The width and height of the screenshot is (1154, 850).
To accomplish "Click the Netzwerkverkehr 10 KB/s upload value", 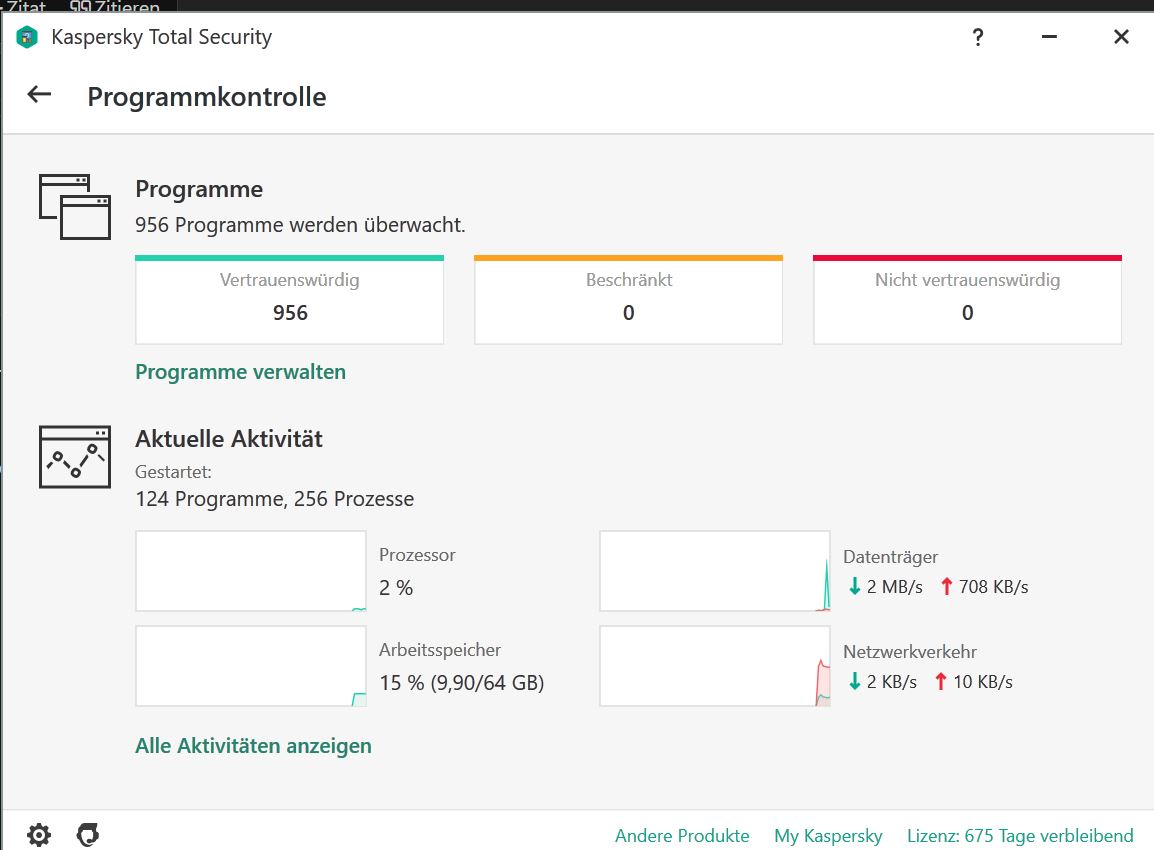I will 974,681.
